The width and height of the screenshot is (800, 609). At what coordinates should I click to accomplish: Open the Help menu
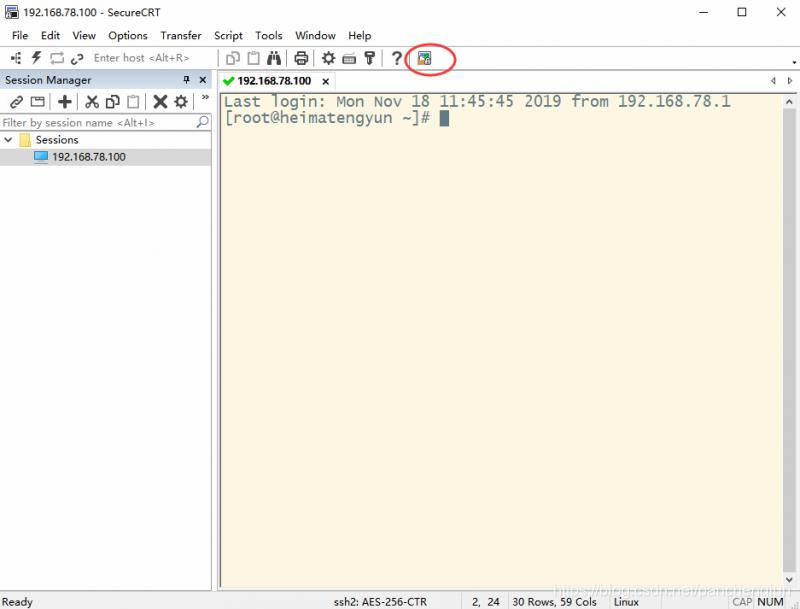360,36
